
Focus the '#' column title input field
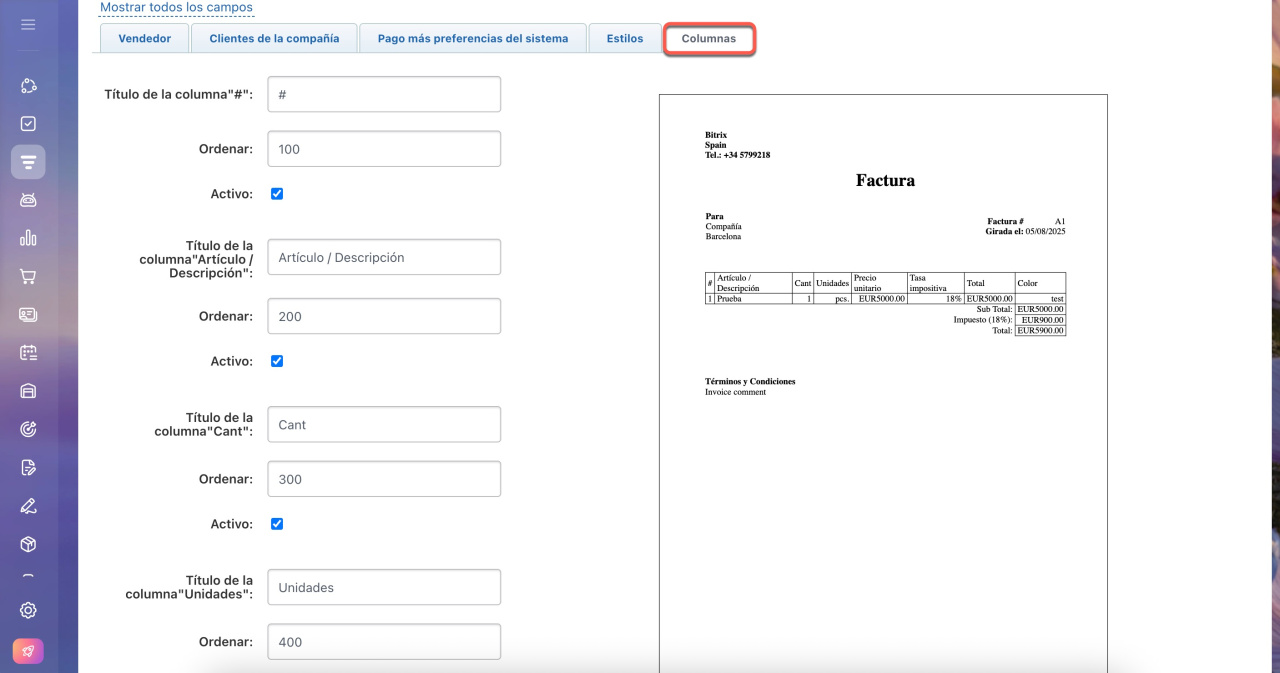point(384,94)
